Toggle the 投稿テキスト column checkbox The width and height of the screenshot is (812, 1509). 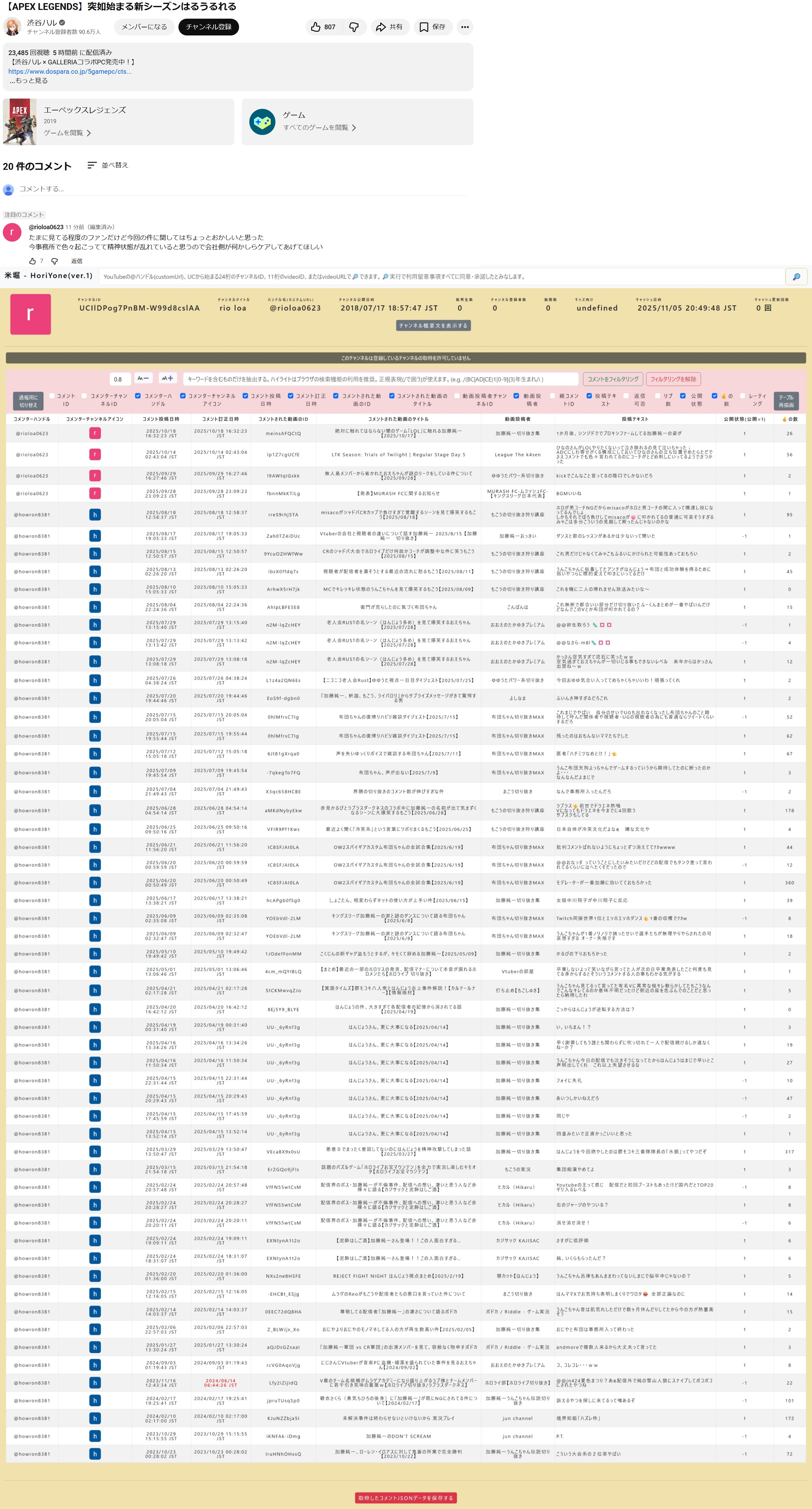pyautogui.click(x=589, y=396)
